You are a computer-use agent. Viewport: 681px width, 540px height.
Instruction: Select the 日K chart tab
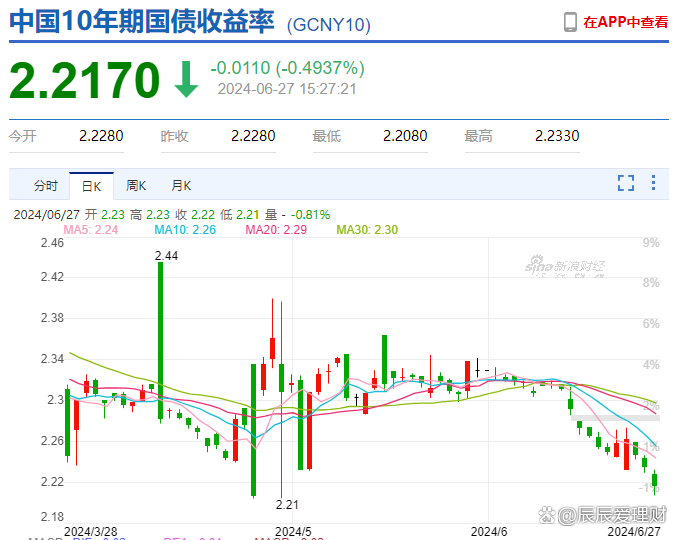pos(91,185)
